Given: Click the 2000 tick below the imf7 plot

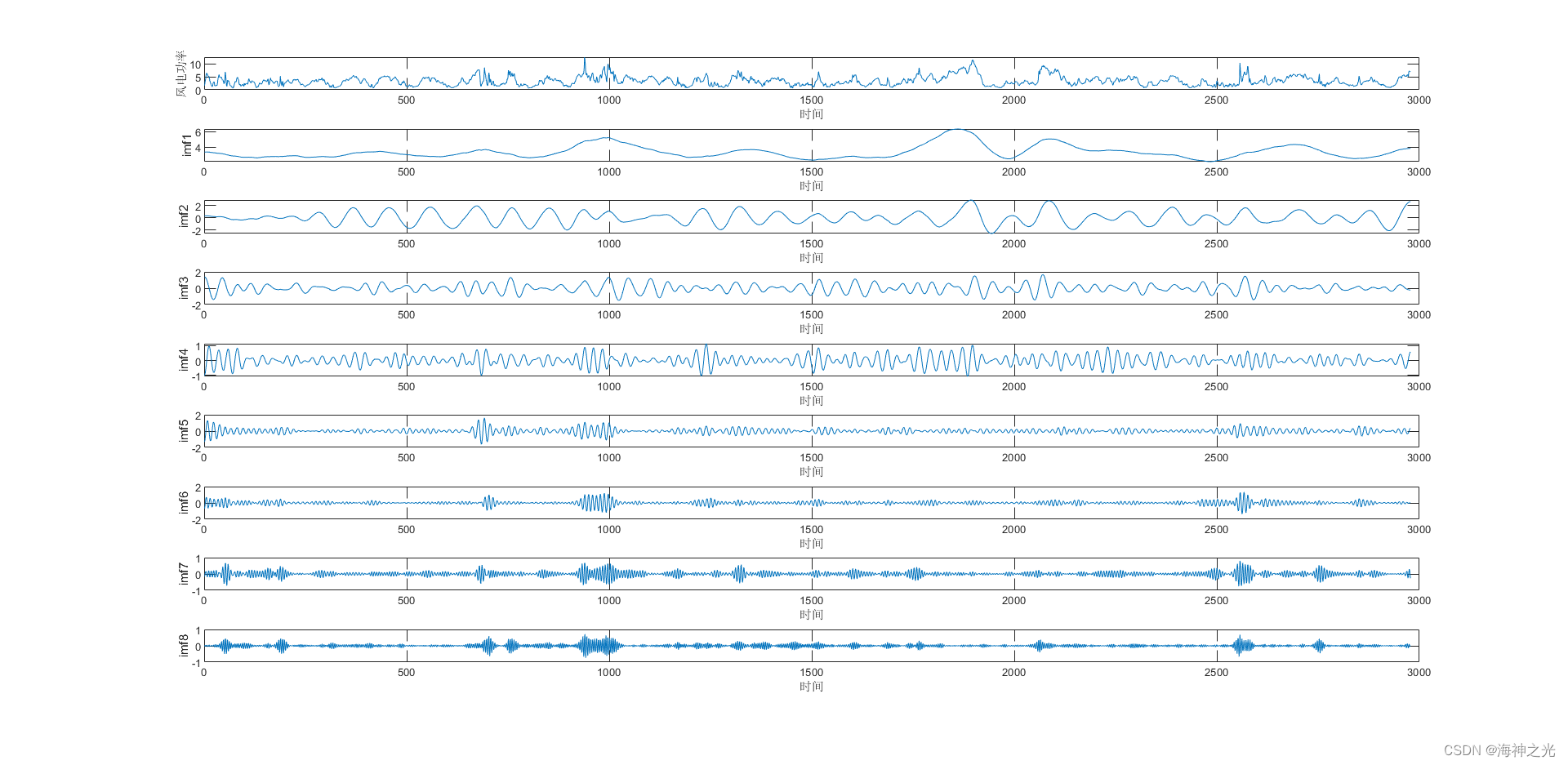Looking at the screenshot, I should (x=1013, y=601).
